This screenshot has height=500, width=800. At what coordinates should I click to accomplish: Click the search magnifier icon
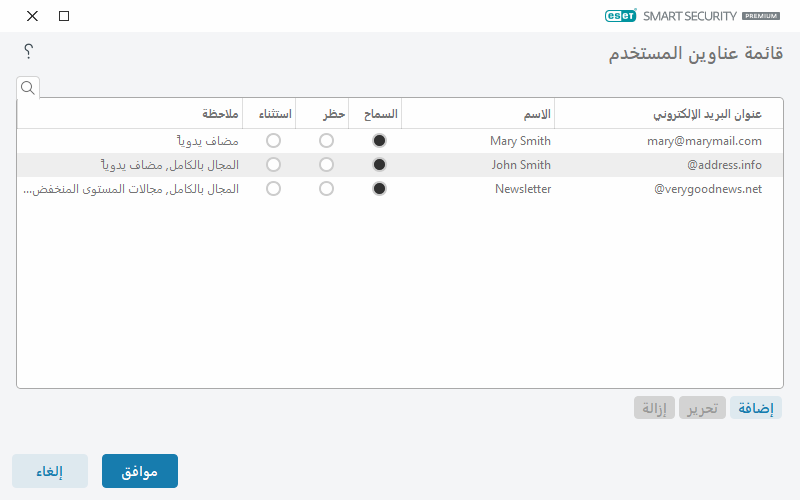point(28,88)
